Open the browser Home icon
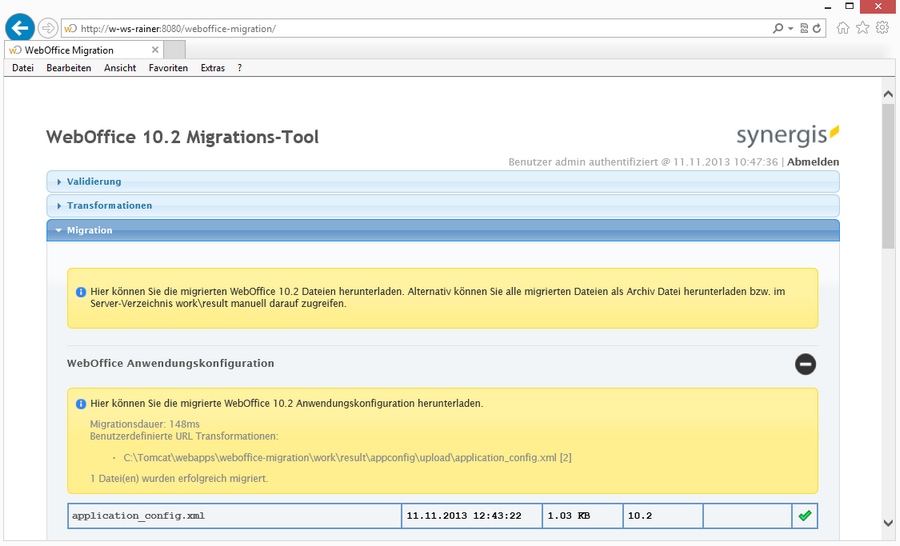Image resolution: width=900 pixels, height=546 pixels. click(x=843, y=28)
